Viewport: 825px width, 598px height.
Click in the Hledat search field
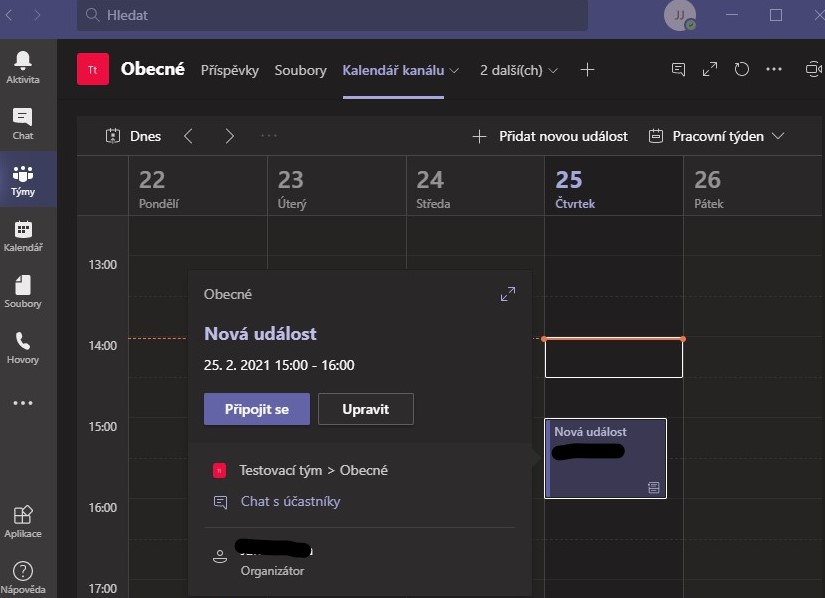pos(333,15)
